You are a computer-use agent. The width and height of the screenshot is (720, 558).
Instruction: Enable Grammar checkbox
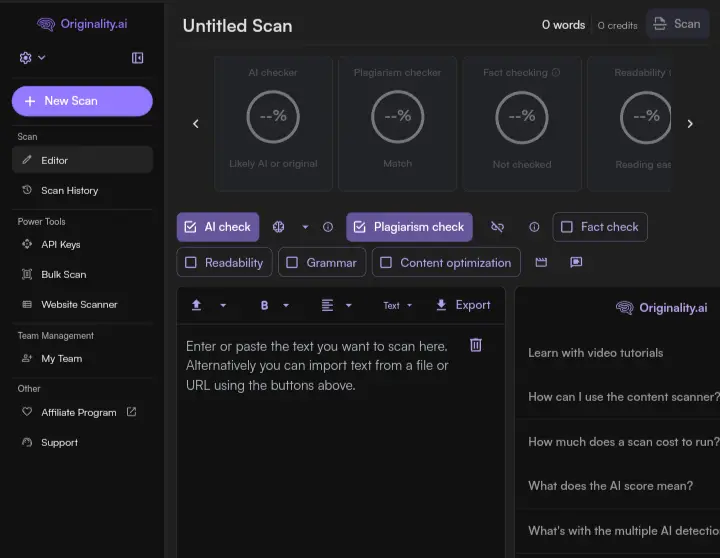292,262
